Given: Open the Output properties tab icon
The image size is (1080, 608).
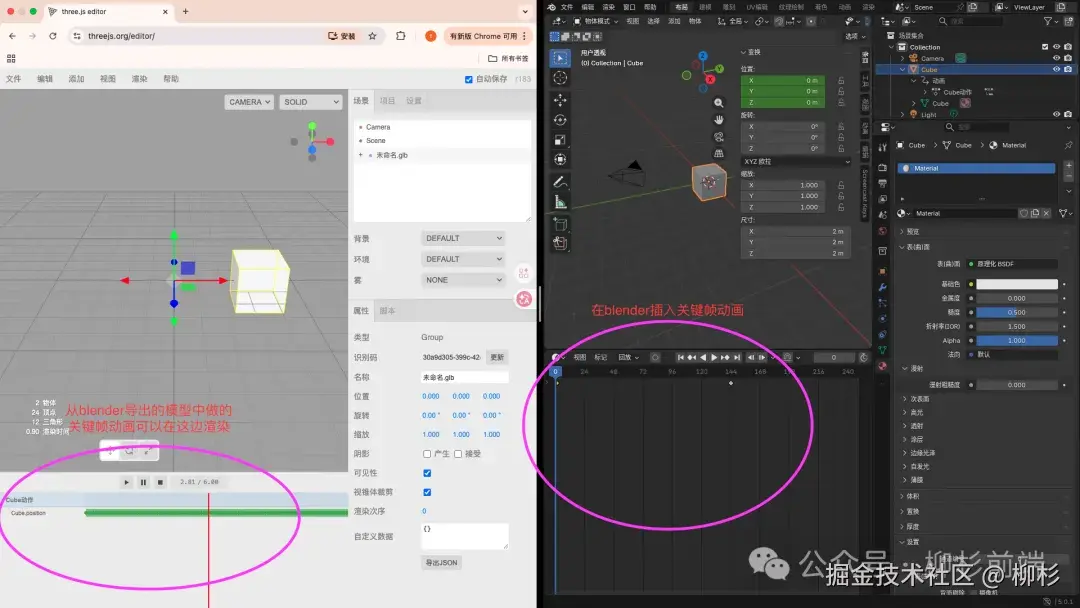Looking at the screenshot, I should (882, 183).
